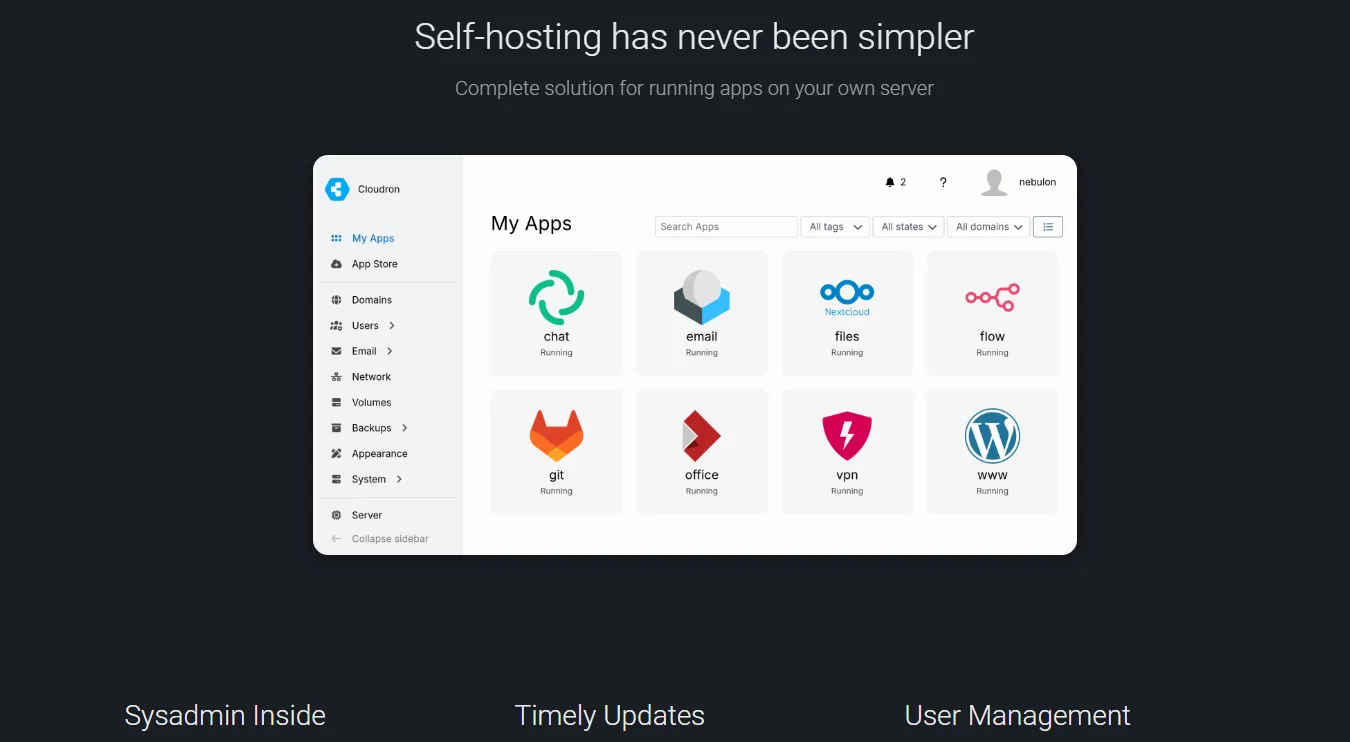The image size is (1350, 742).
Task: Open the All states dropdown
Action: coord(908,227)
